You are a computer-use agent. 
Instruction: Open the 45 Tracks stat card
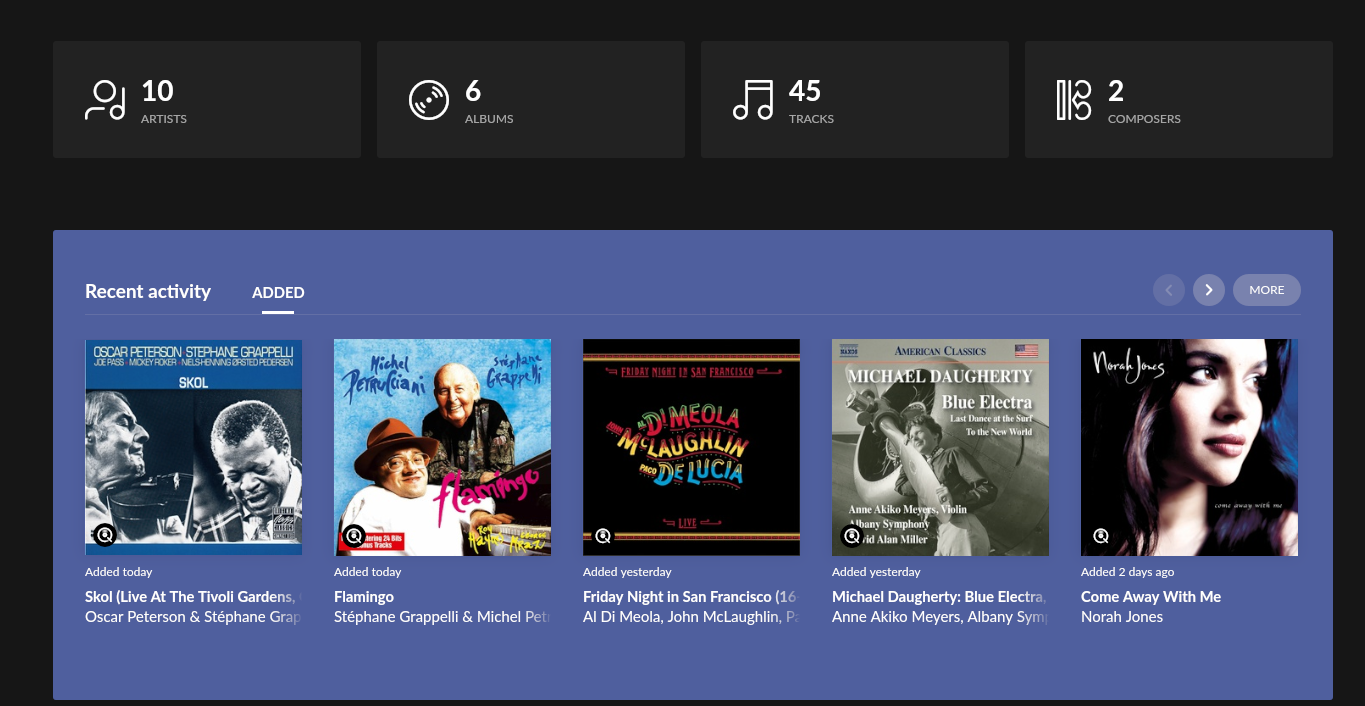click(855, 100)
